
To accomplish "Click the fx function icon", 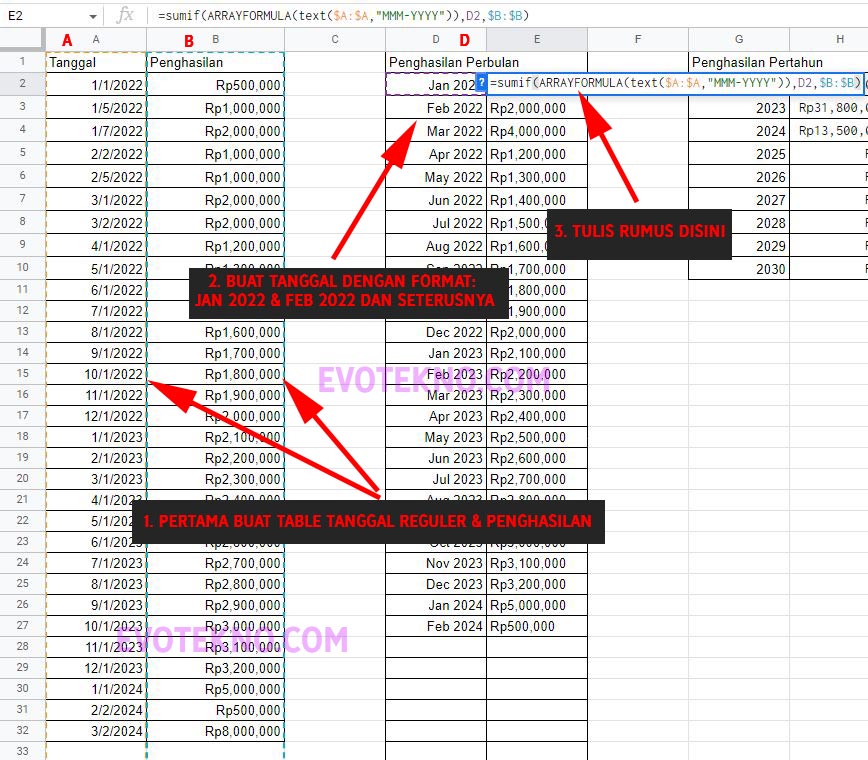I will (x=126, y=15).
